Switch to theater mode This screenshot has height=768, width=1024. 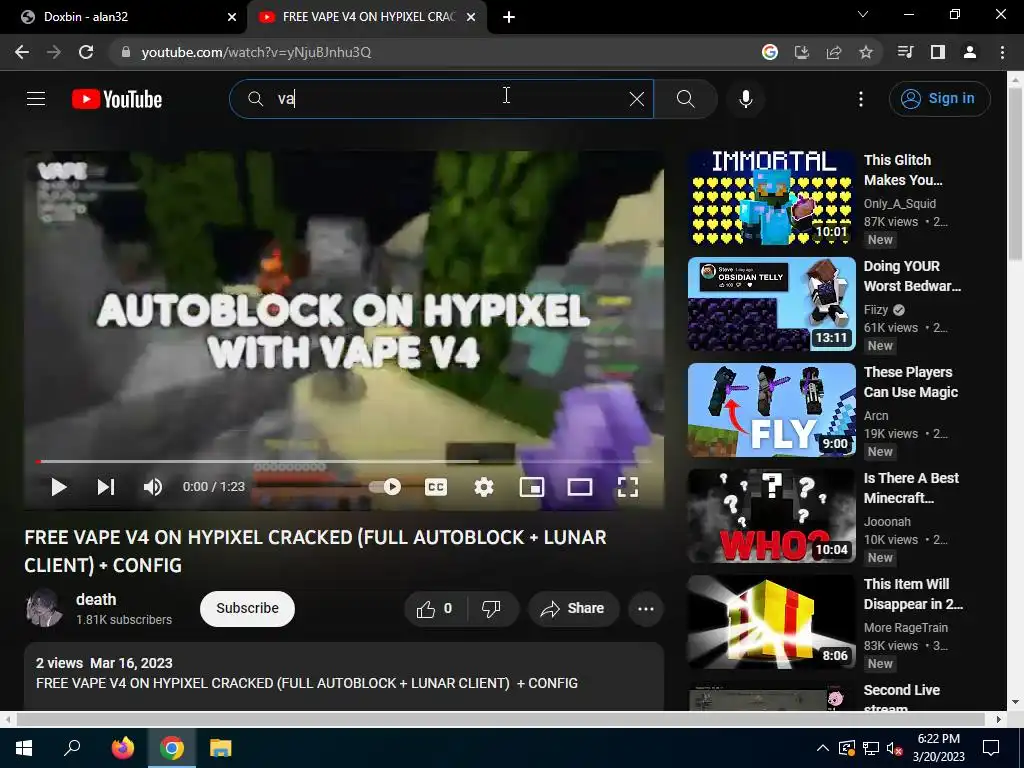(579, 487)
